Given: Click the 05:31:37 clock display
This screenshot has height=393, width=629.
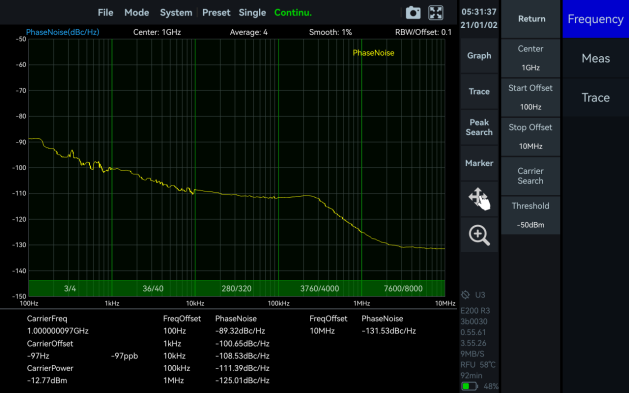Looking at the screenshot, I should [479, 12].
